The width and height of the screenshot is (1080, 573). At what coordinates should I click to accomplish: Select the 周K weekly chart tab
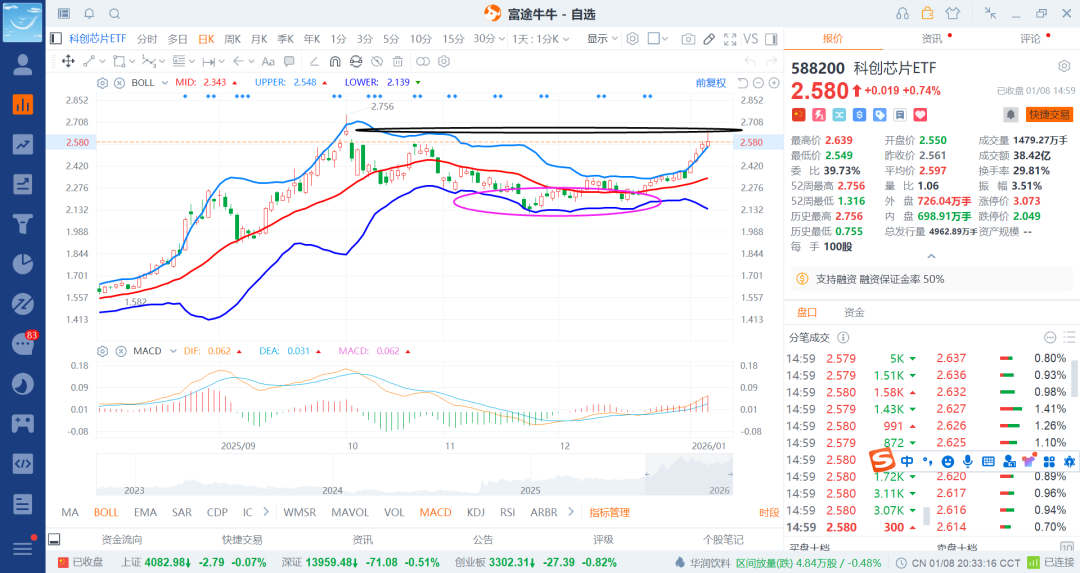pyautogui.click(x=233, y=39)
